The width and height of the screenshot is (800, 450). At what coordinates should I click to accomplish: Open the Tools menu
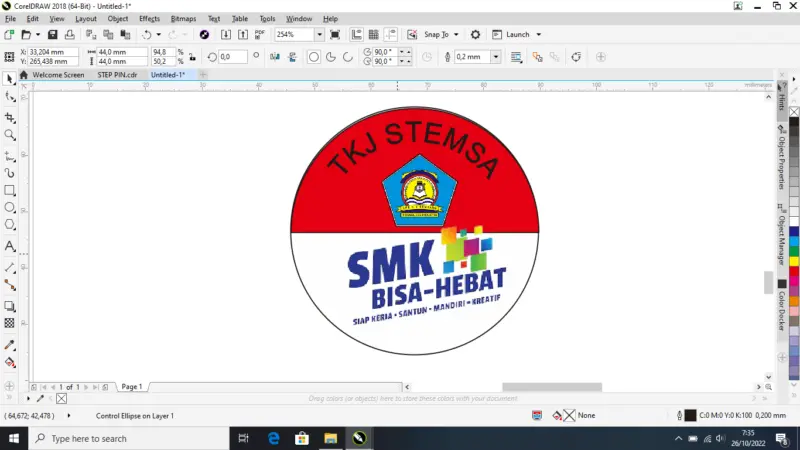[x=267, y=19]
